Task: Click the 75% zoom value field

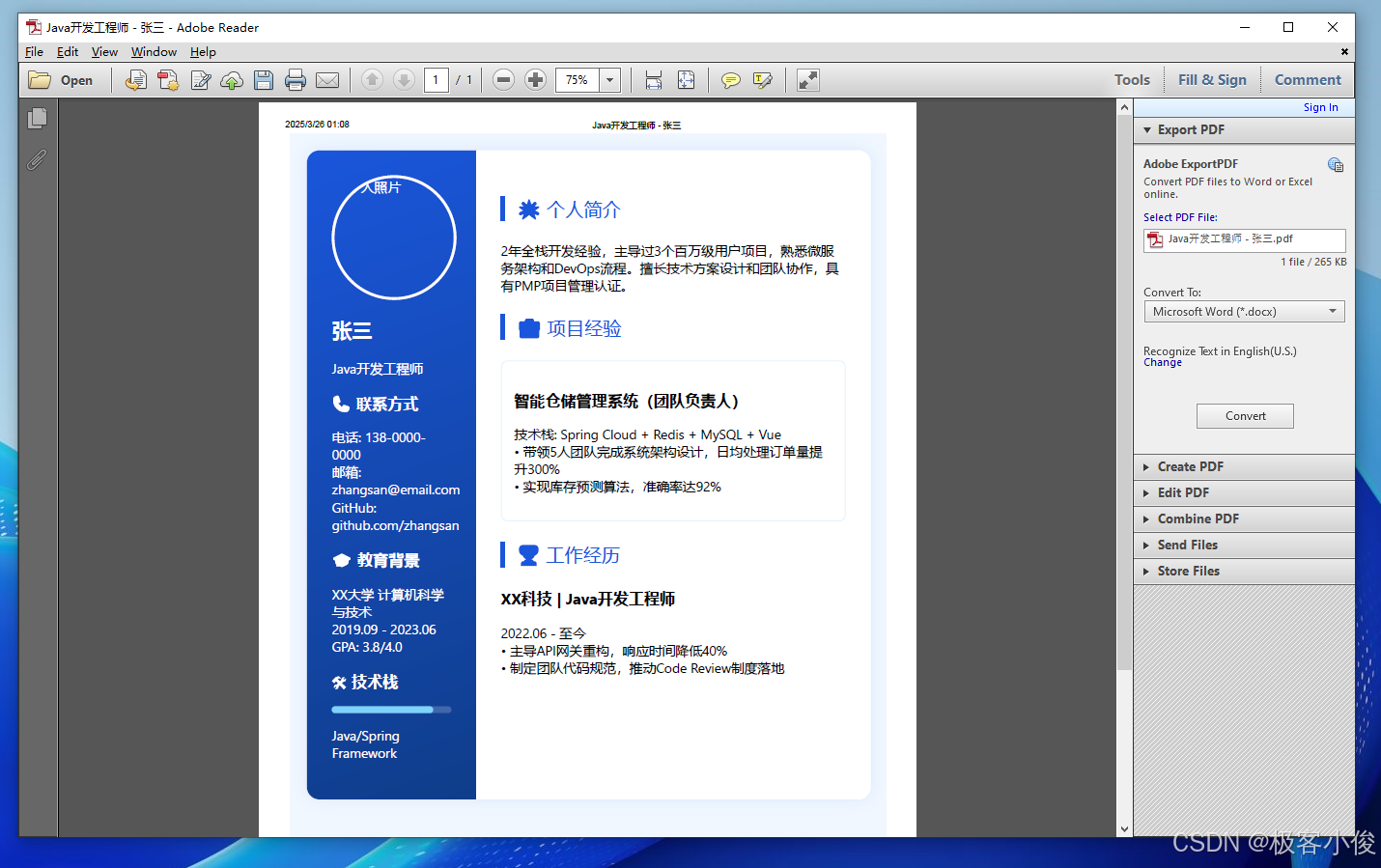Action: [577, 80]
